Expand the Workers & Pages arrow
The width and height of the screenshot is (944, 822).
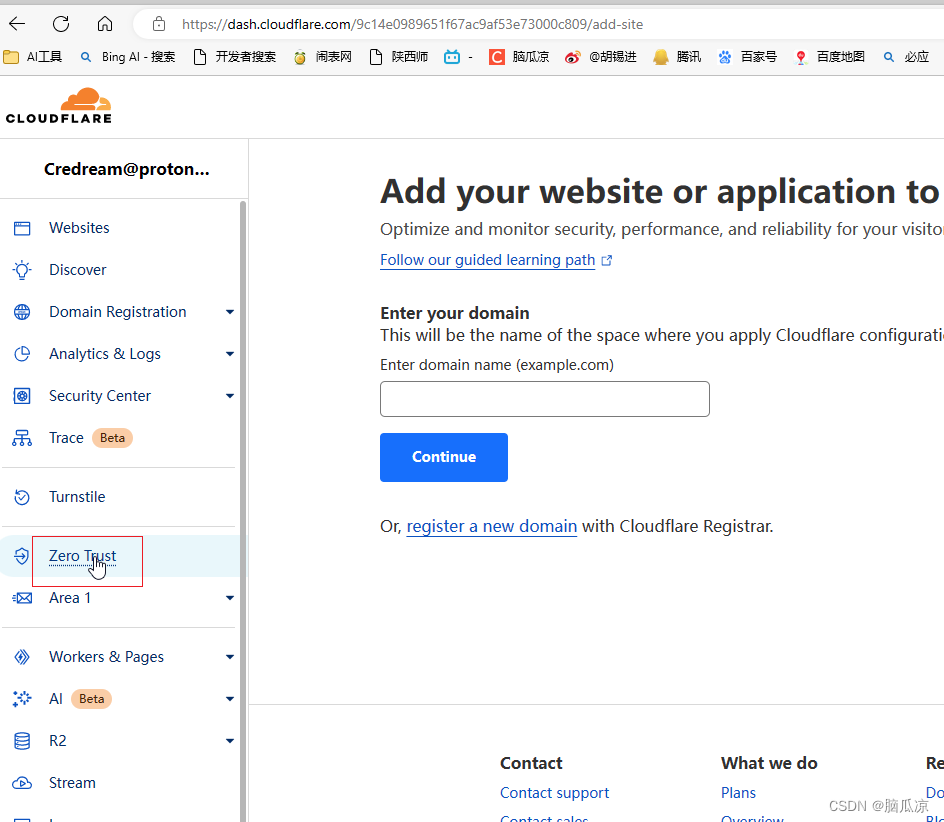pos(230,657)
